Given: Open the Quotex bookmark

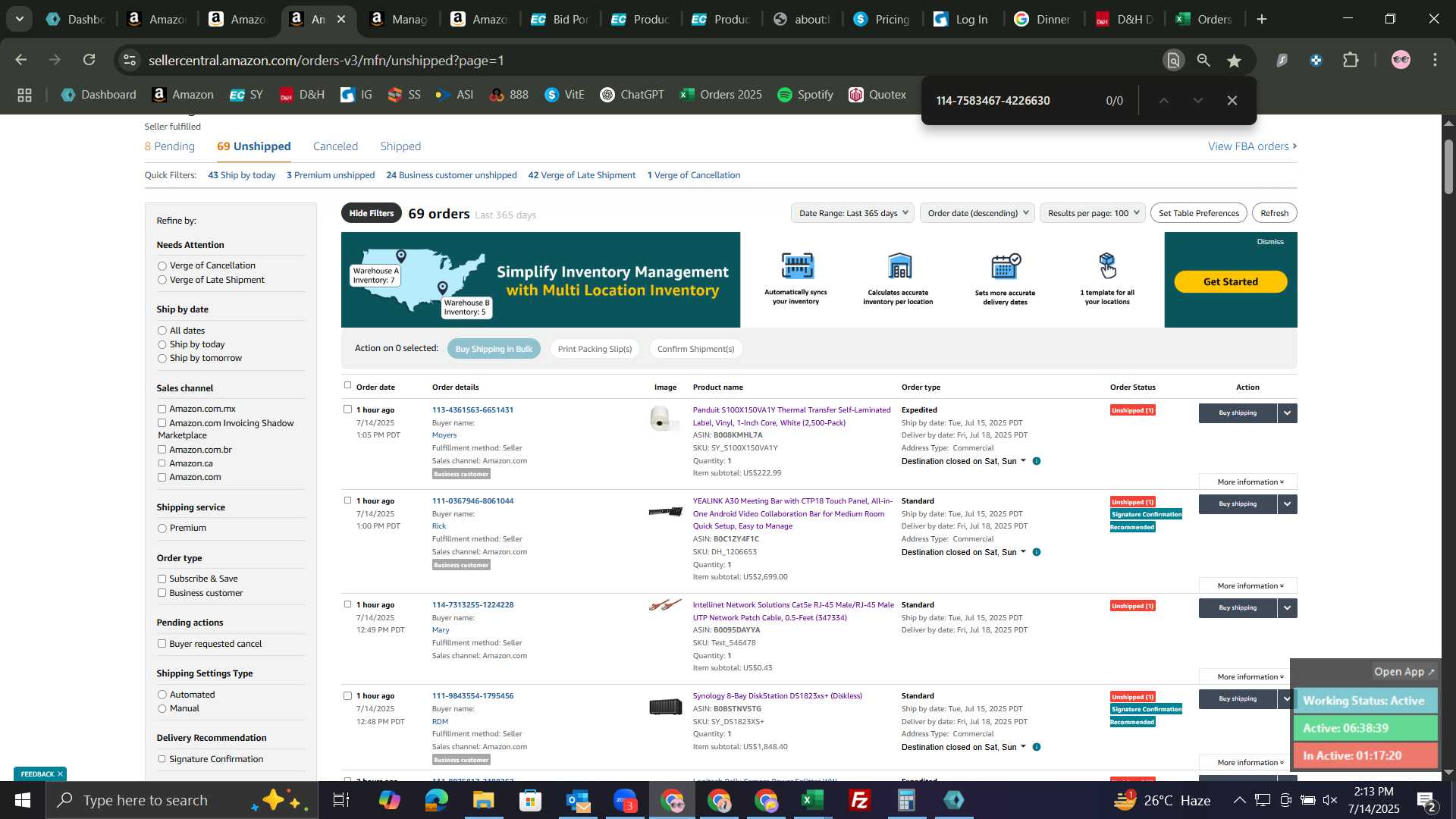Looking at the screenshot, I should [877, 95].
